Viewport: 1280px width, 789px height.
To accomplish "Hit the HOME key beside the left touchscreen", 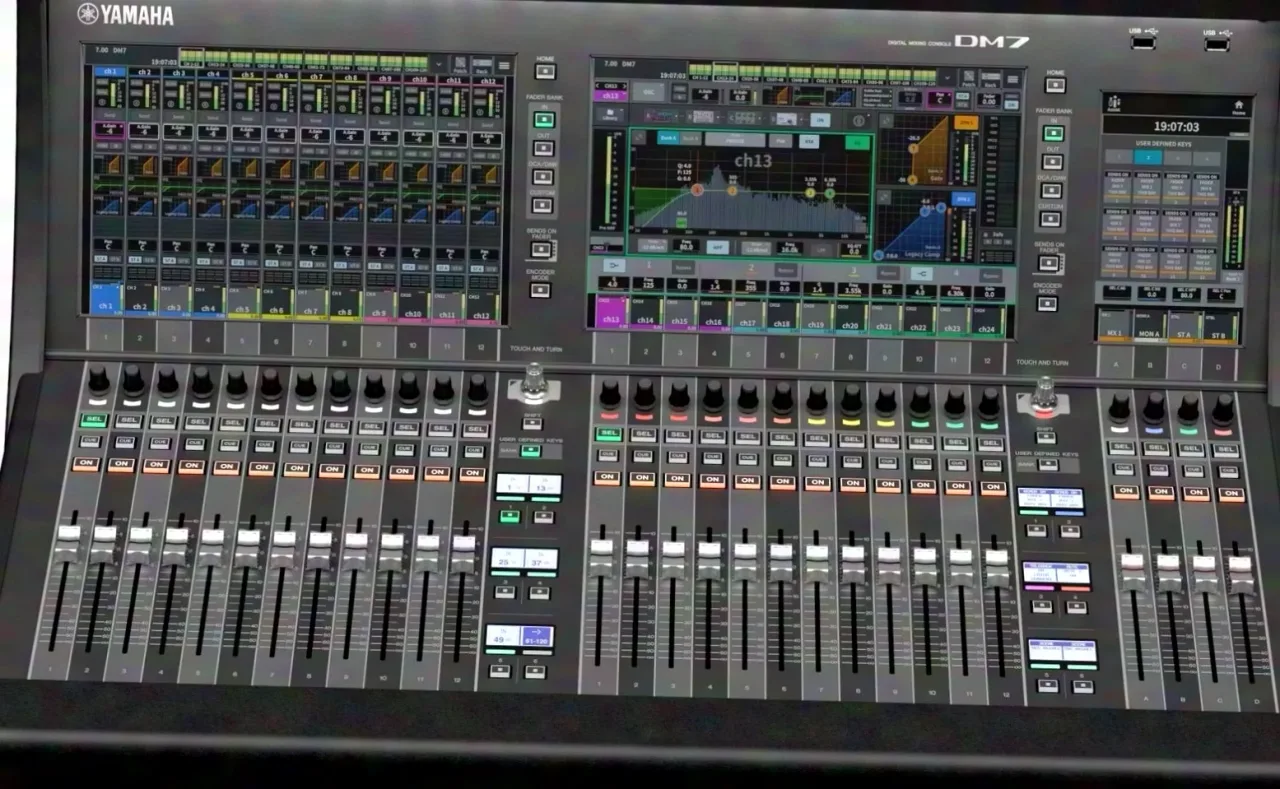I will pos(545,71).
